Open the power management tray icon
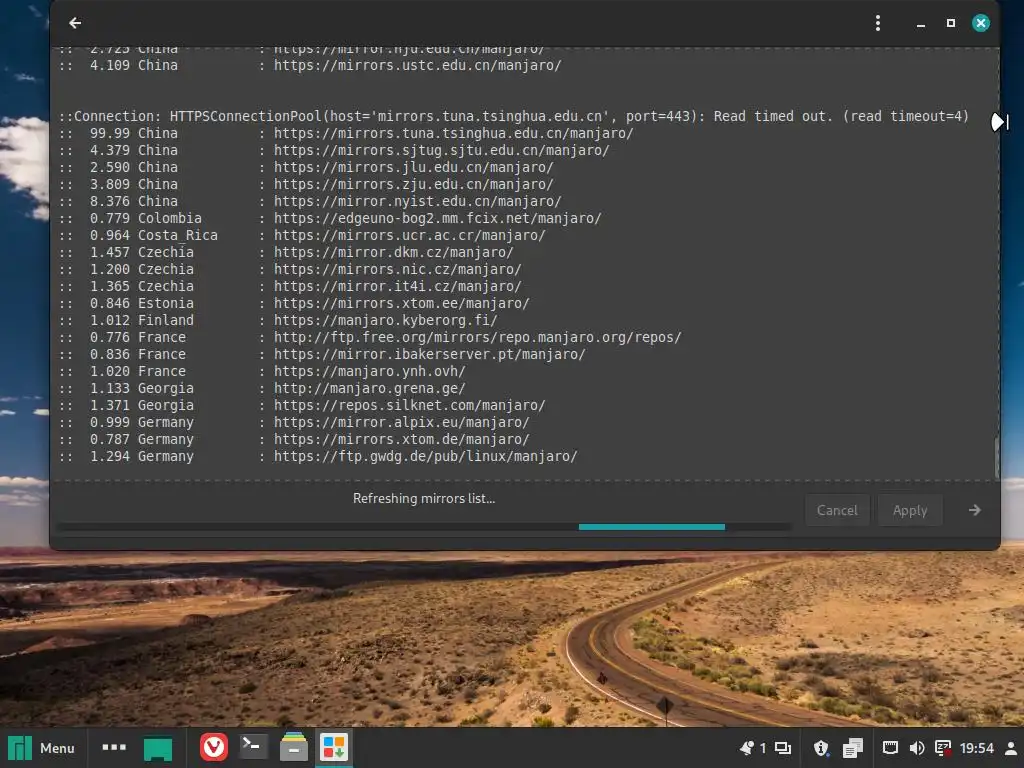Screen dimensions: 1024x768 (x=942, y=748)
